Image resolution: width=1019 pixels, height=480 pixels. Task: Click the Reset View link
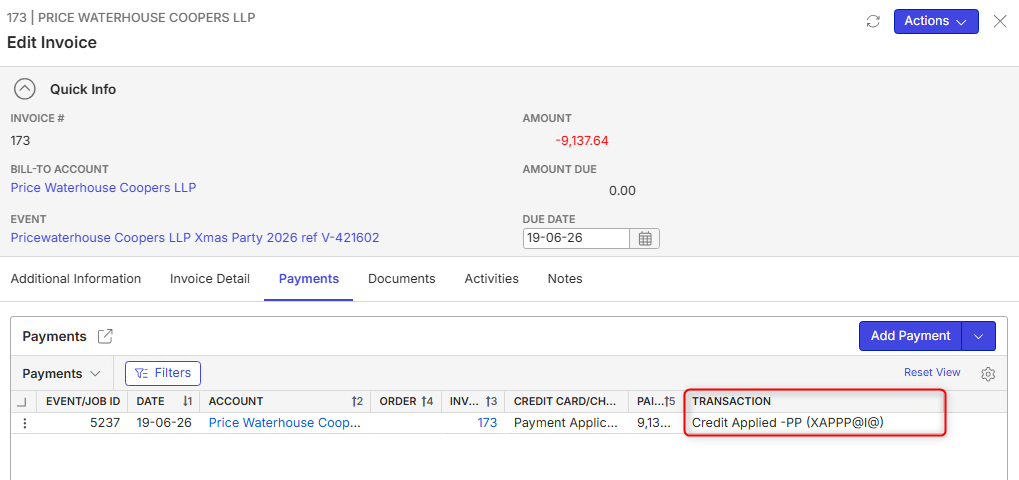[932, 372]
